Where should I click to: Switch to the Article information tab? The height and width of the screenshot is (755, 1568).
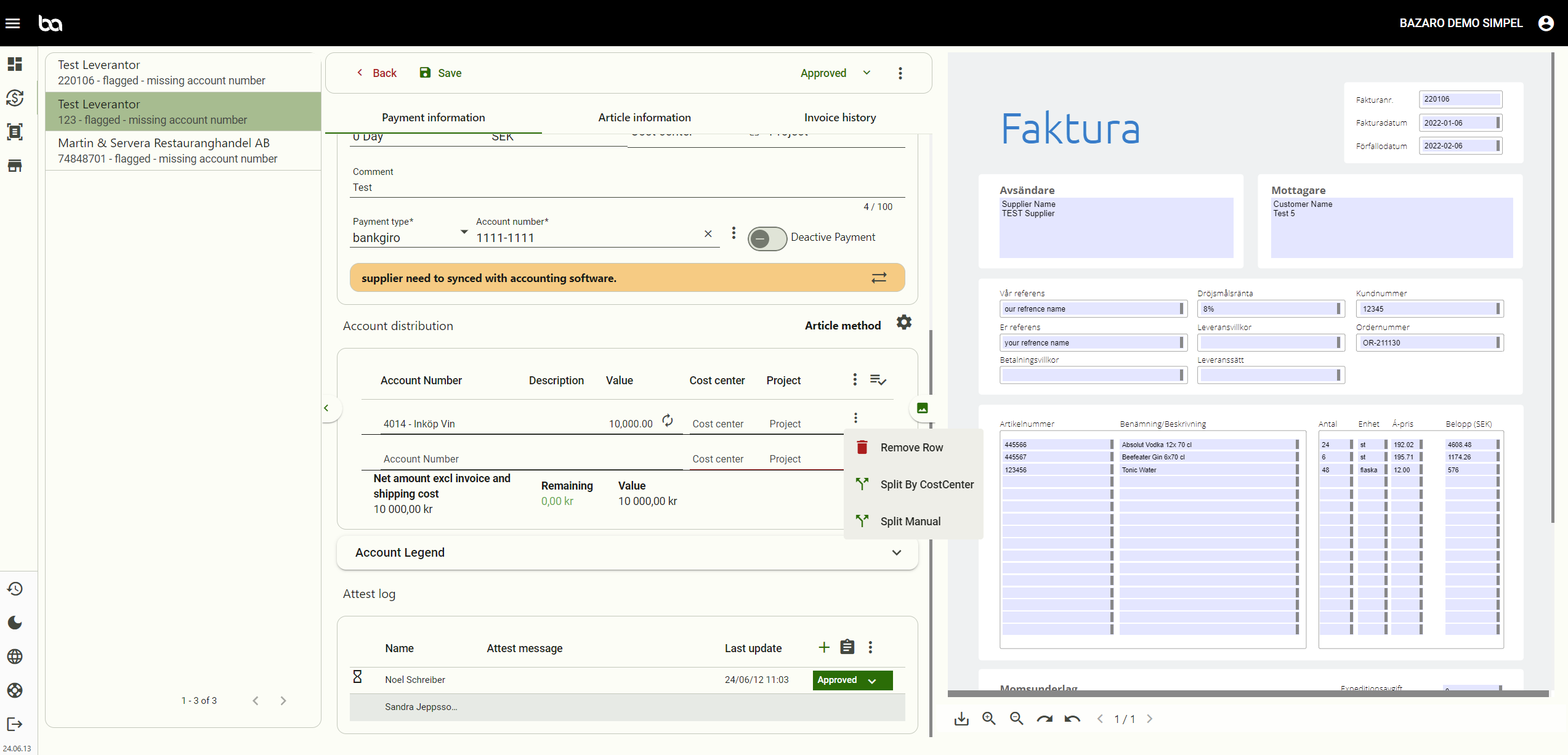click(x=644, y=118)
